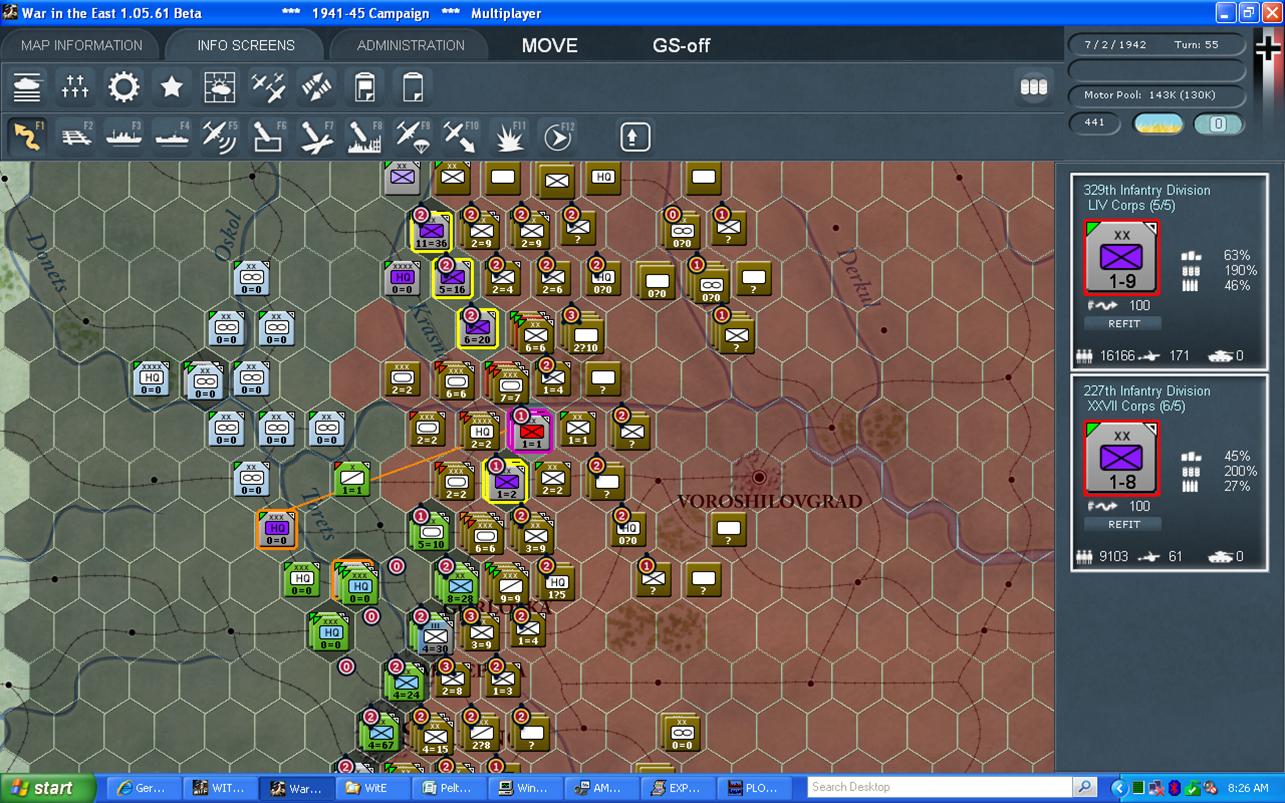
Task: Switch to the INFO SCREENS tab
Action: coord(246,45)
